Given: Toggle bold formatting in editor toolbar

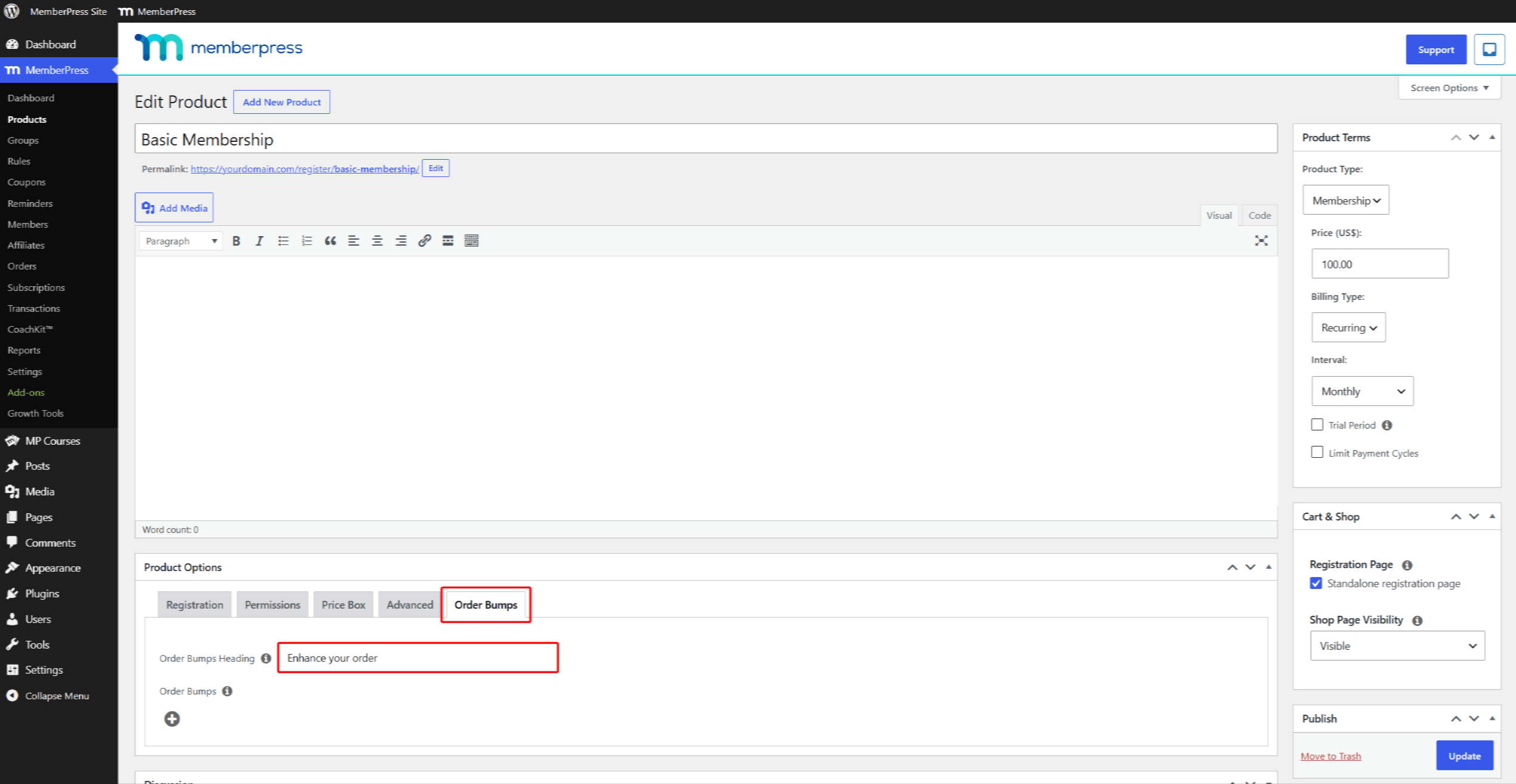Looking at the screenshot, I should coord(236,241).
